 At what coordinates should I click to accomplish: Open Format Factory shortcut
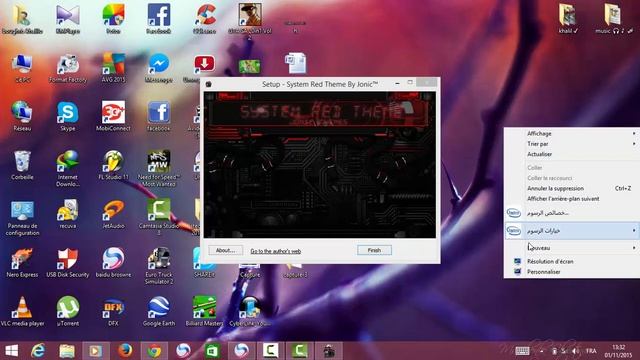68,68
